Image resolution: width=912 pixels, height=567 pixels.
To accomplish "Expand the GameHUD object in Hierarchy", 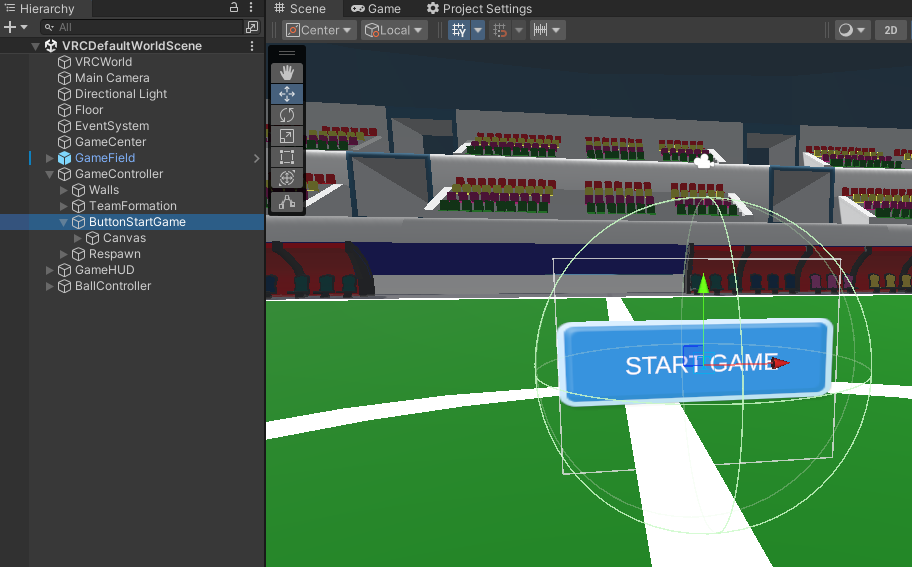I will (51, 270).
